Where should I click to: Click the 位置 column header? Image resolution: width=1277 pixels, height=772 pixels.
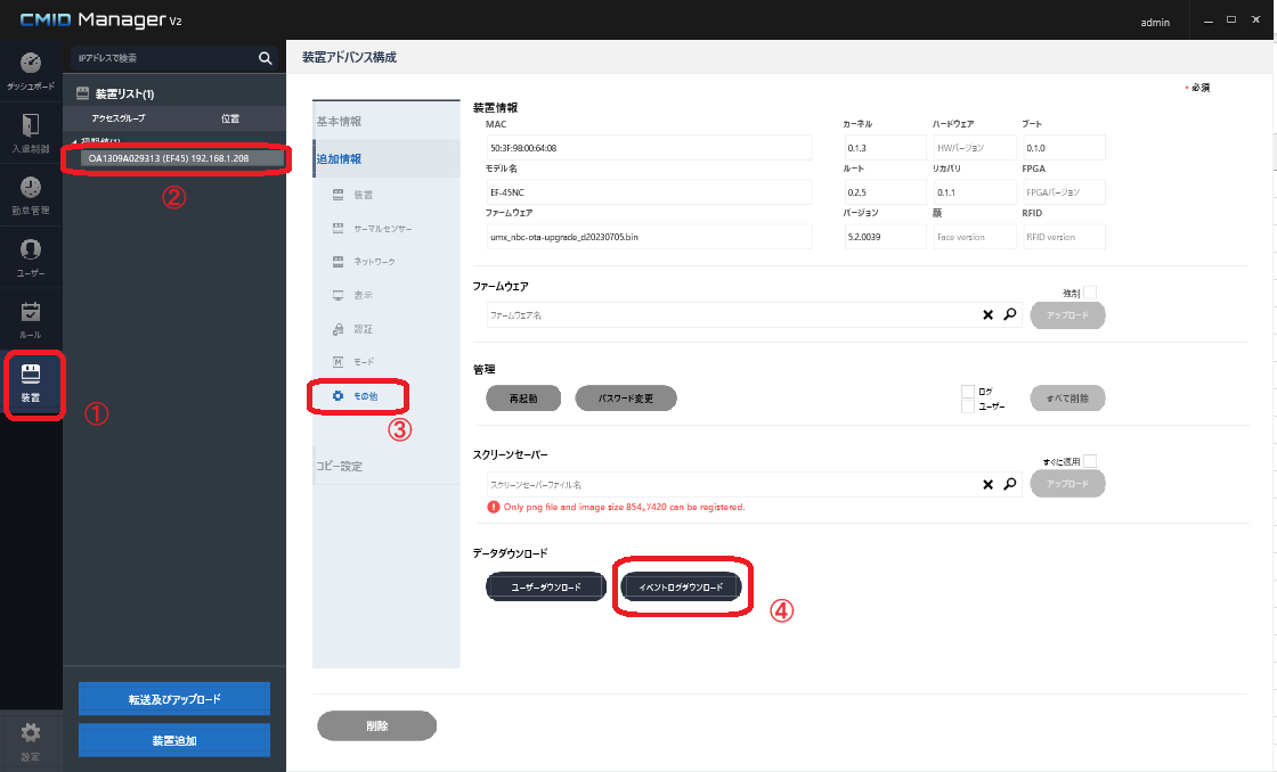(230, 118)
